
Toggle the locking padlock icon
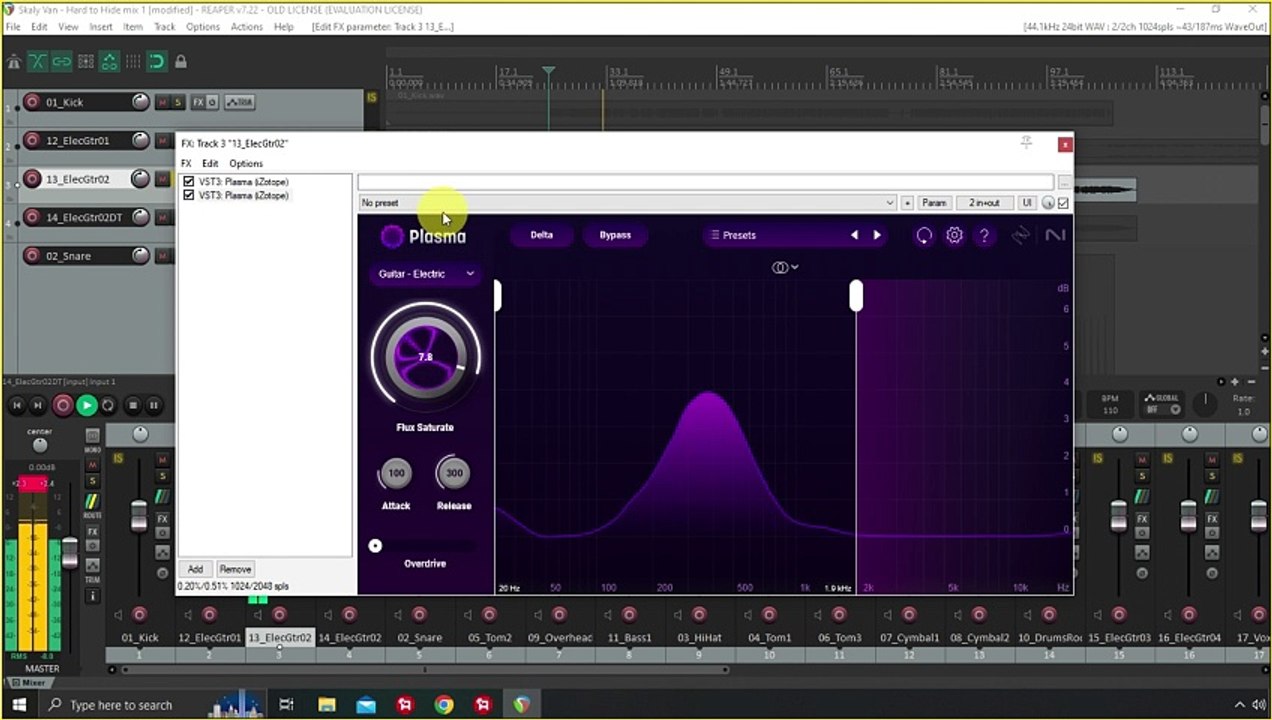click(181, 62)
